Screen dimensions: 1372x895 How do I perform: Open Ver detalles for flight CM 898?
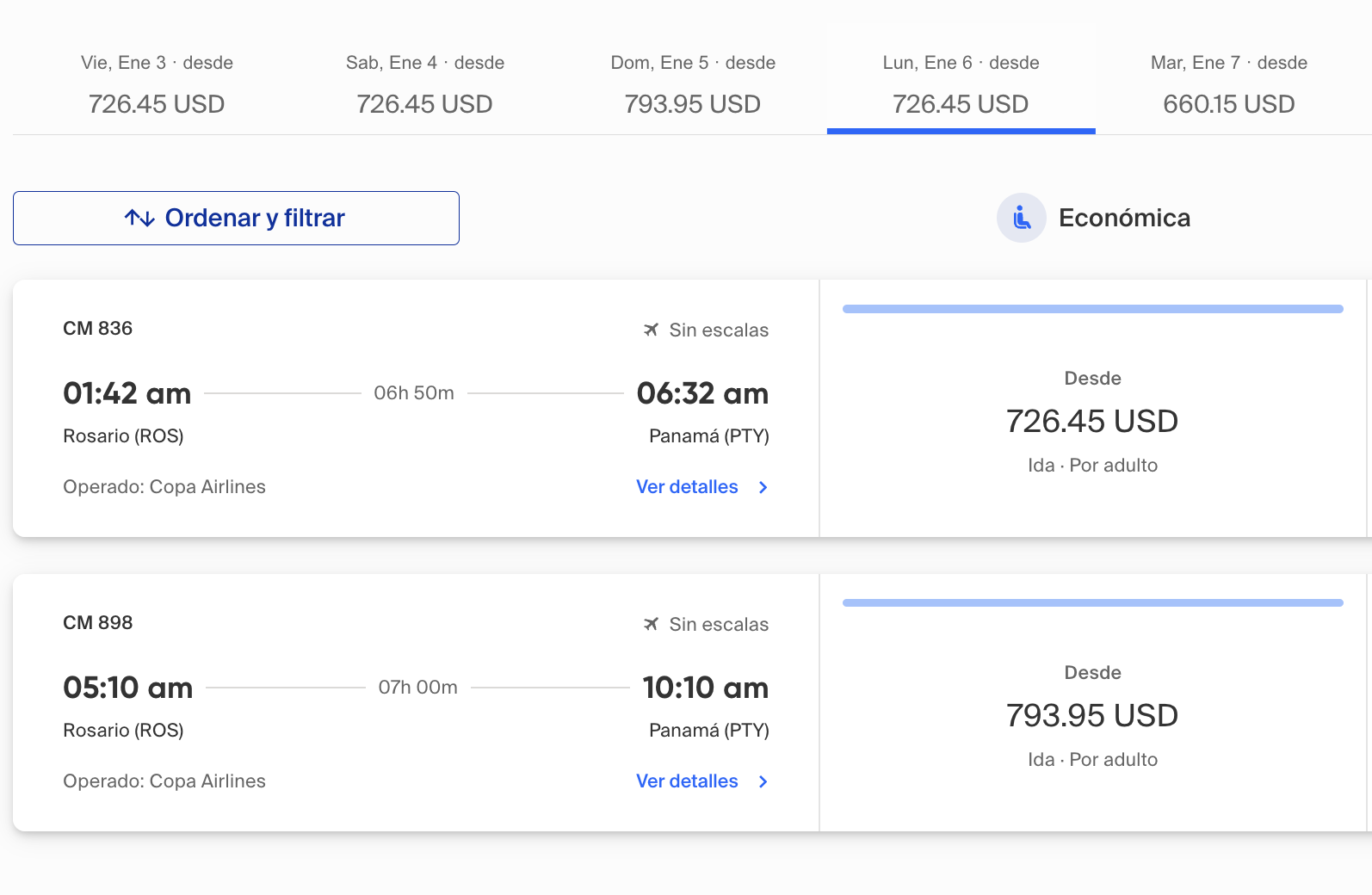pyautogui.click(x=687, y=781)
